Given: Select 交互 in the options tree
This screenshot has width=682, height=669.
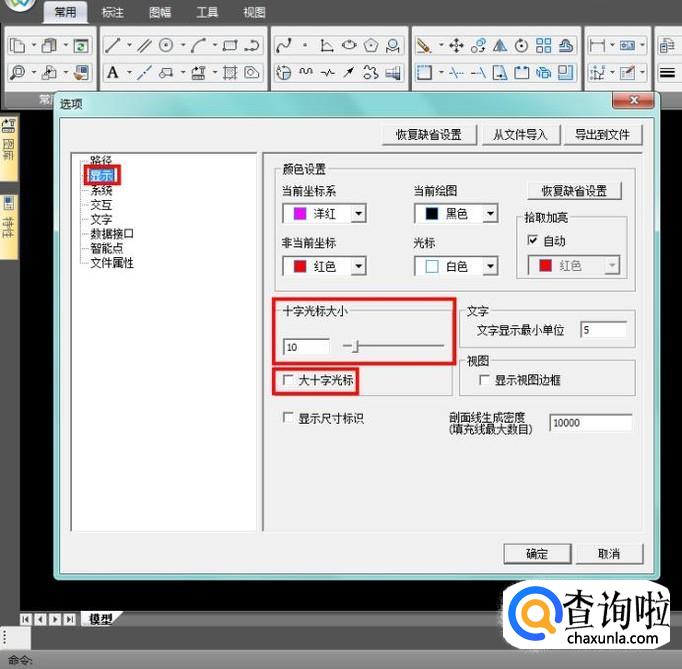Looking at the screenshot, I should [x=101, y=205].
